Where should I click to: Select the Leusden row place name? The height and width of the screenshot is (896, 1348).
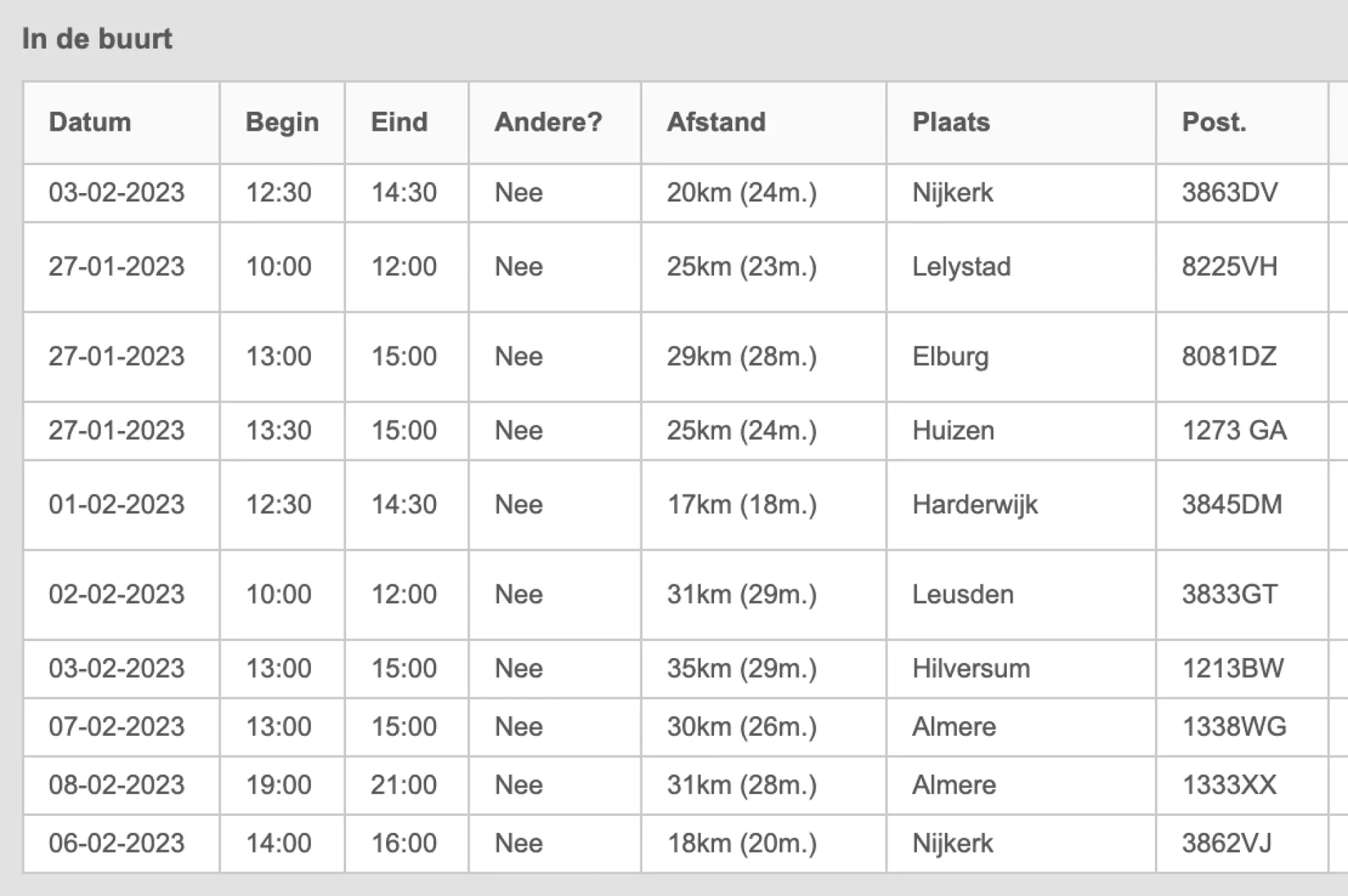click(x=963, y=595)
